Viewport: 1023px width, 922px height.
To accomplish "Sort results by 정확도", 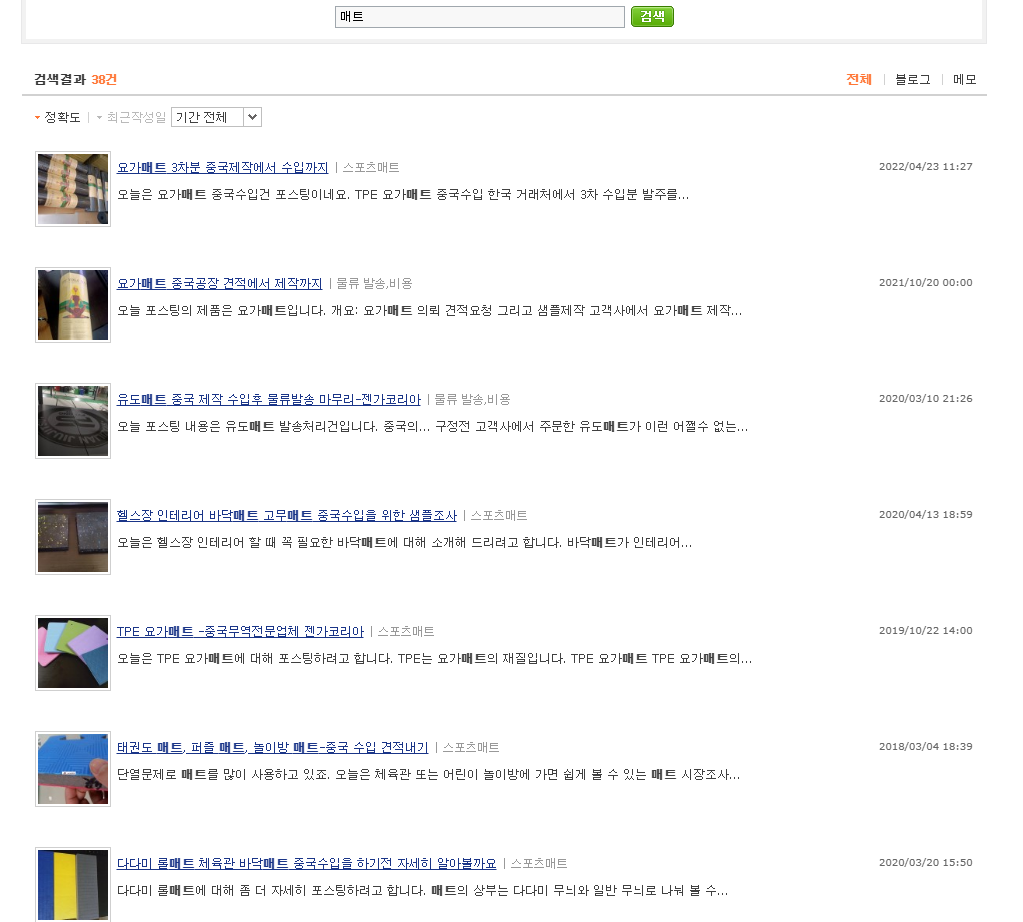I will tap(61, 117).
